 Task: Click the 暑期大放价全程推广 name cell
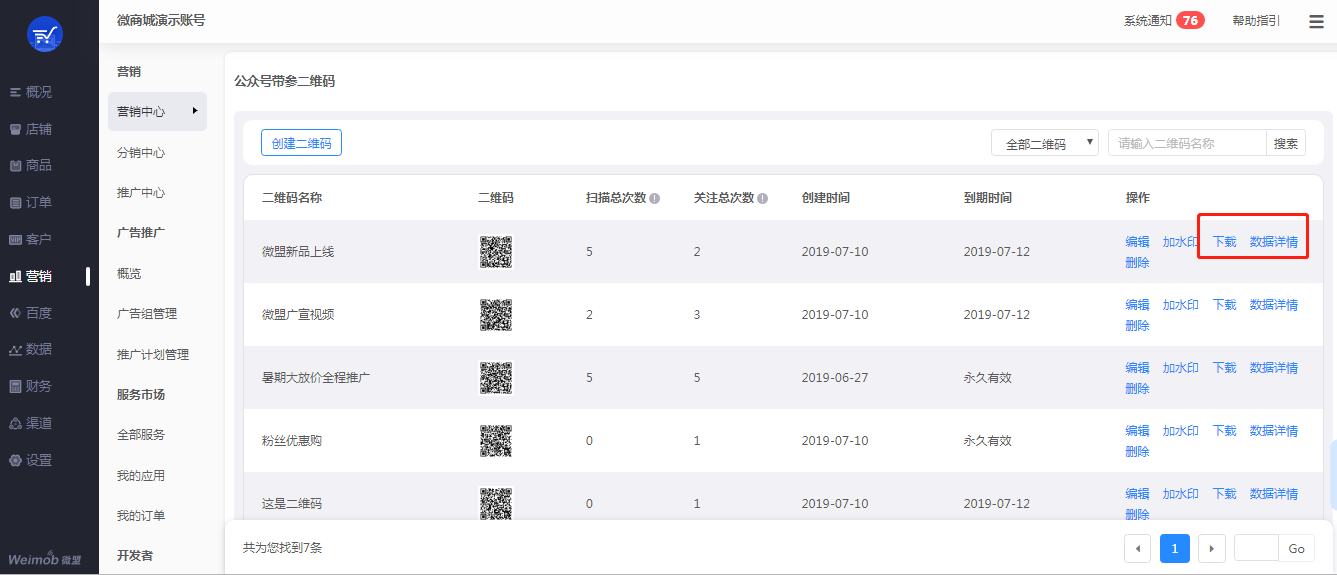316,378
